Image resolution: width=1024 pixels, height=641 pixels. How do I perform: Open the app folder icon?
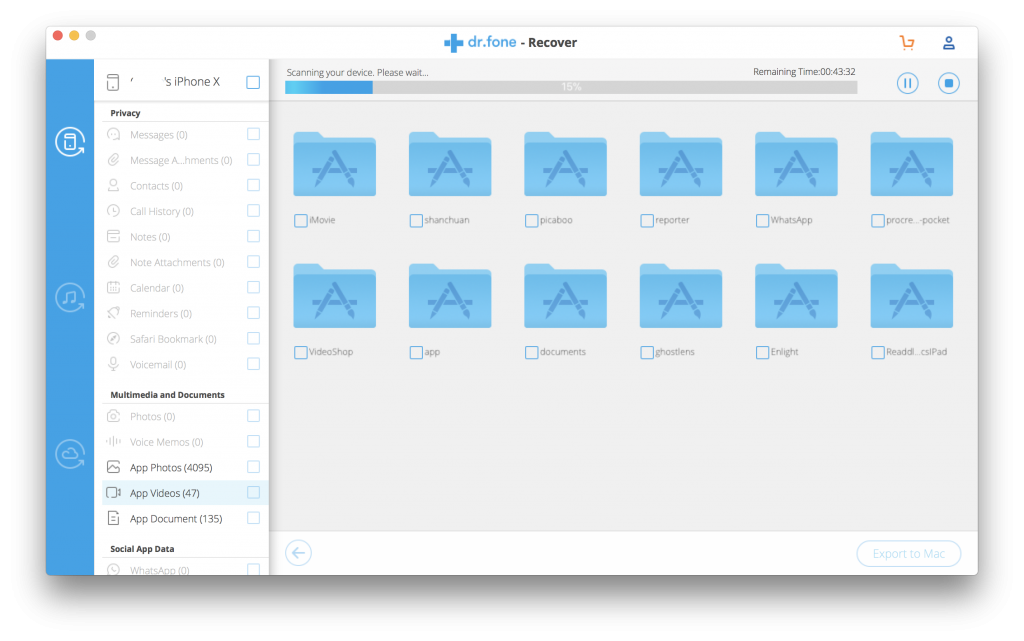click(x=450, y=296)
